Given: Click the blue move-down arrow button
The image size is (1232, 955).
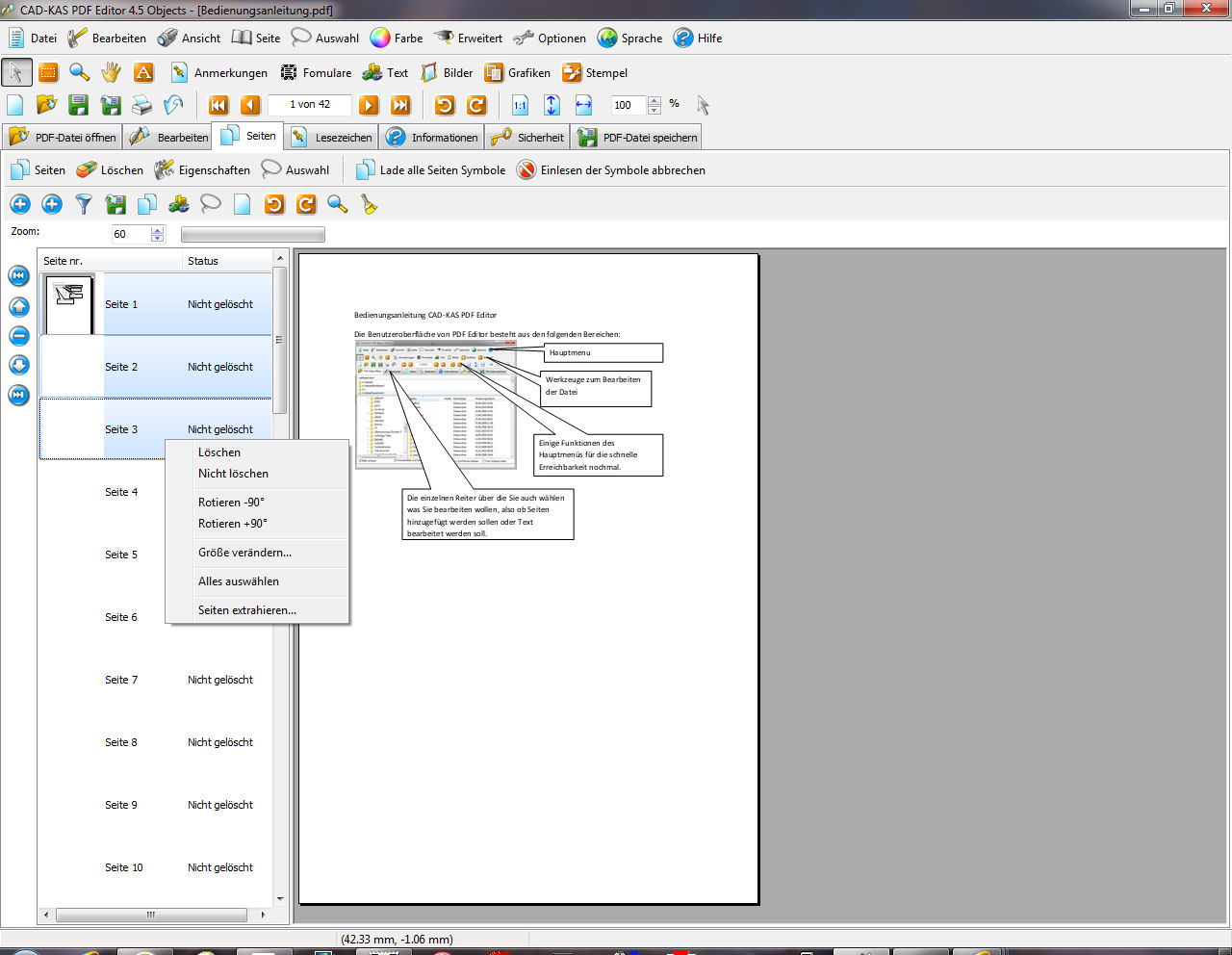Looking at the screenshot, I should pyautogui.click(x=18, y=365).
